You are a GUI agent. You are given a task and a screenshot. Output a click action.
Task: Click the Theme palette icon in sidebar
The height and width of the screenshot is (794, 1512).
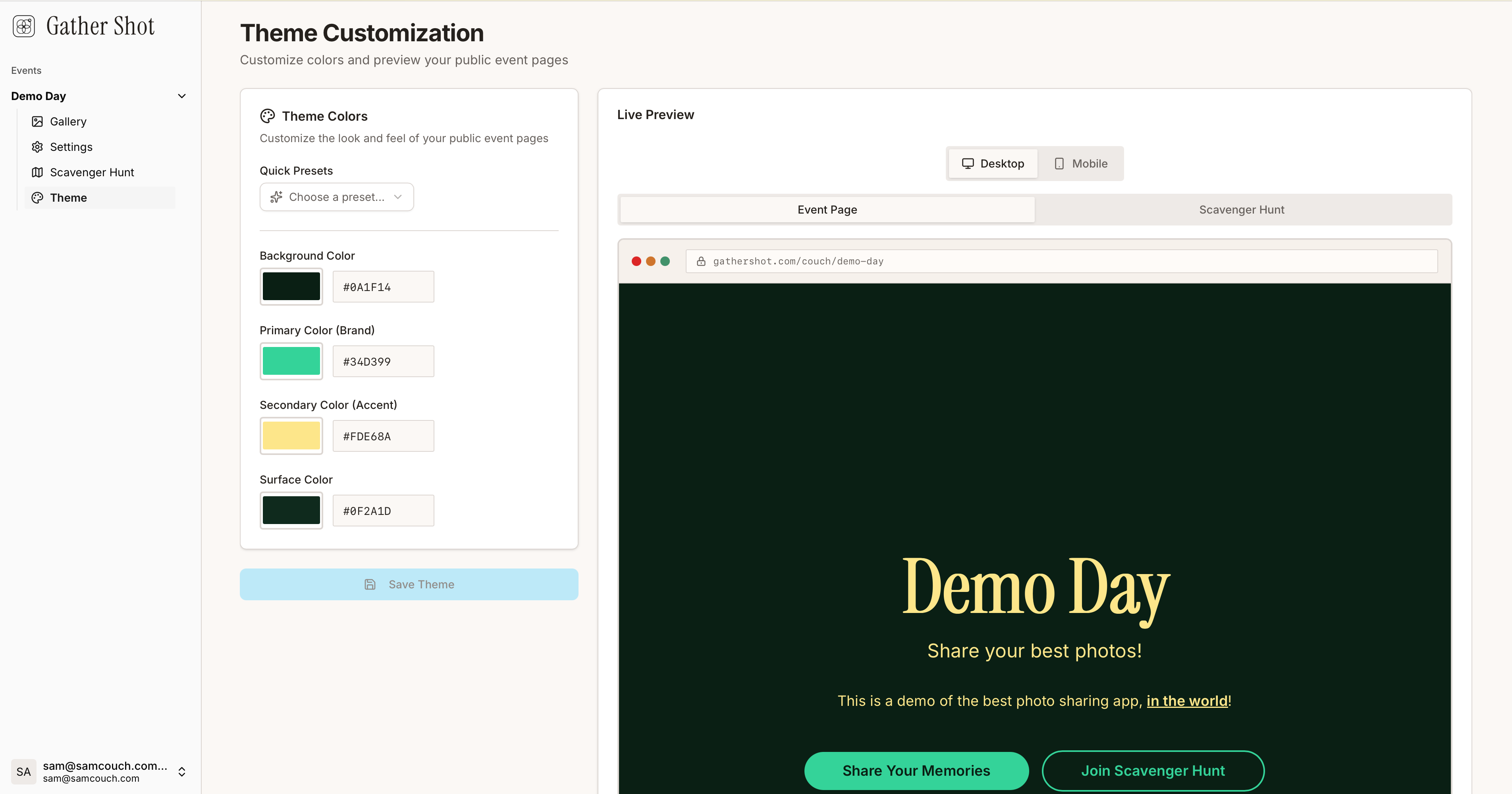38,198
